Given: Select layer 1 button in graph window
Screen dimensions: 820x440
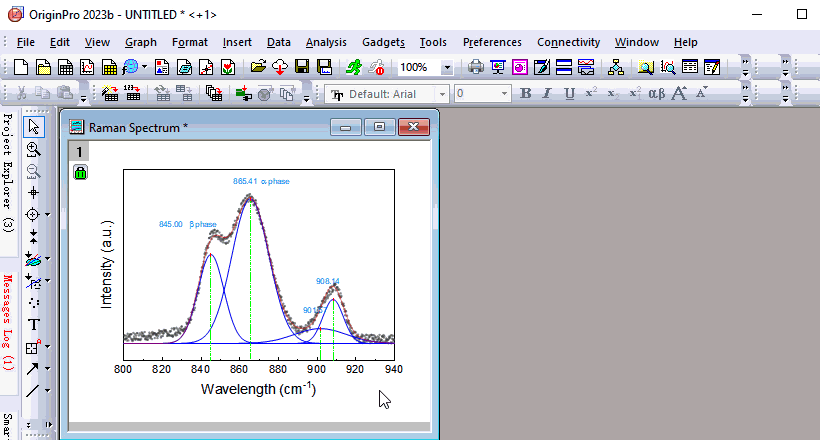Looking at the screenshot, I should [79, 151].
